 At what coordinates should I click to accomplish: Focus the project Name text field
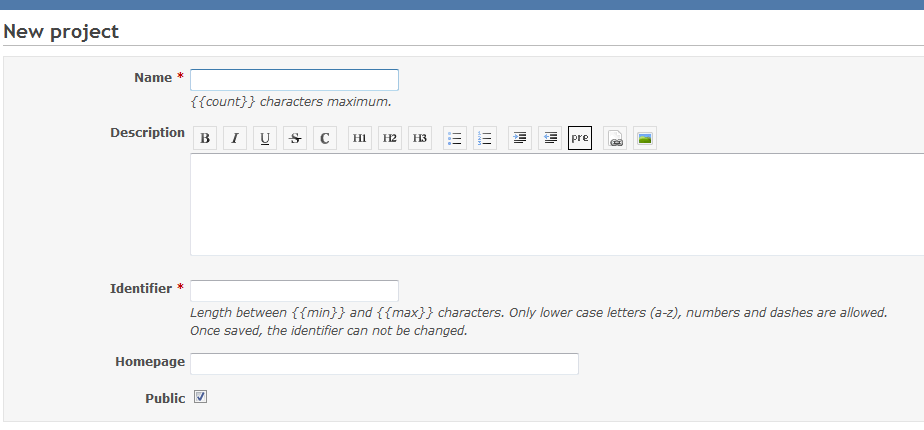(x=294, y=80)
